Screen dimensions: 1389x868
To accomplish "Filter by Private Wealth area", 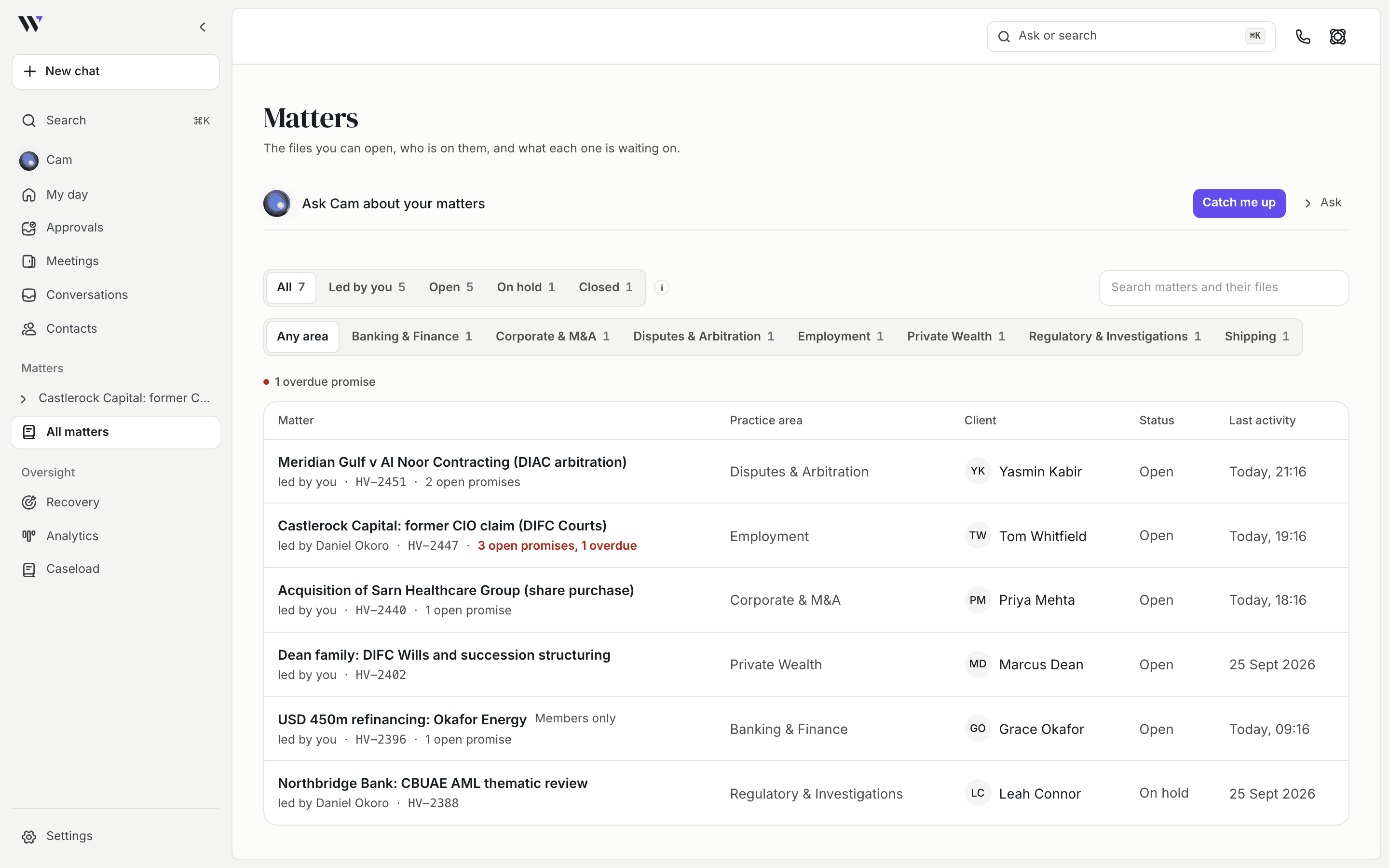I will 955,337.
